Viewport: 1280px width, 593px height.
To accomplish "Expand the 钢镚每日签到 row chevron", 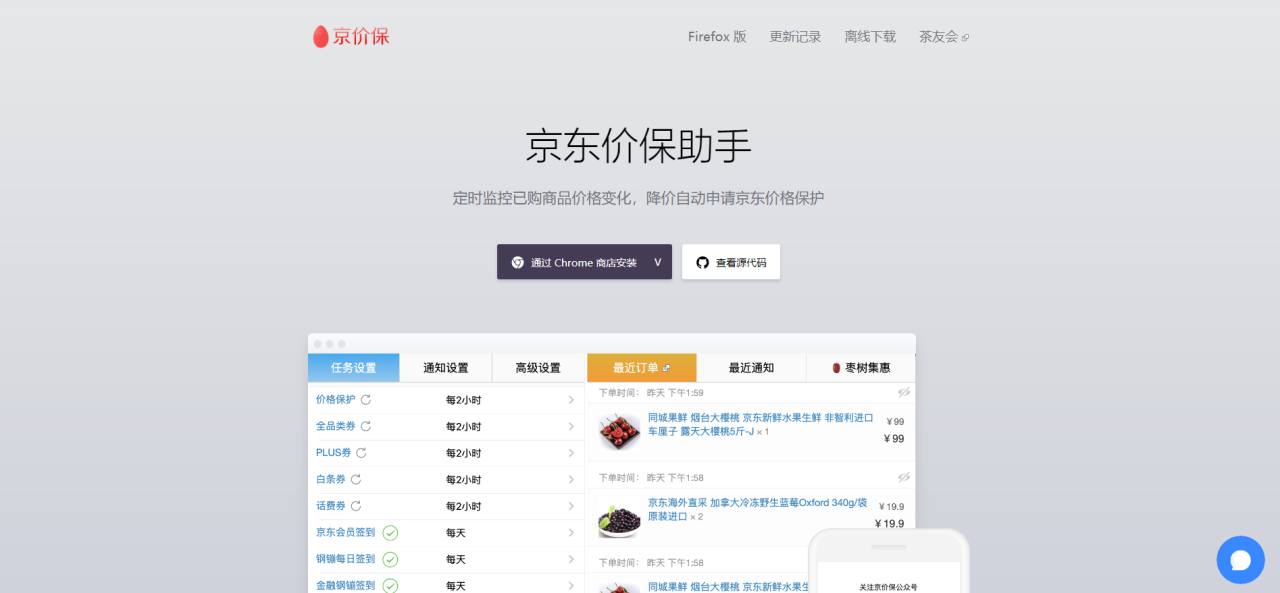I will [x=571, y=560].
